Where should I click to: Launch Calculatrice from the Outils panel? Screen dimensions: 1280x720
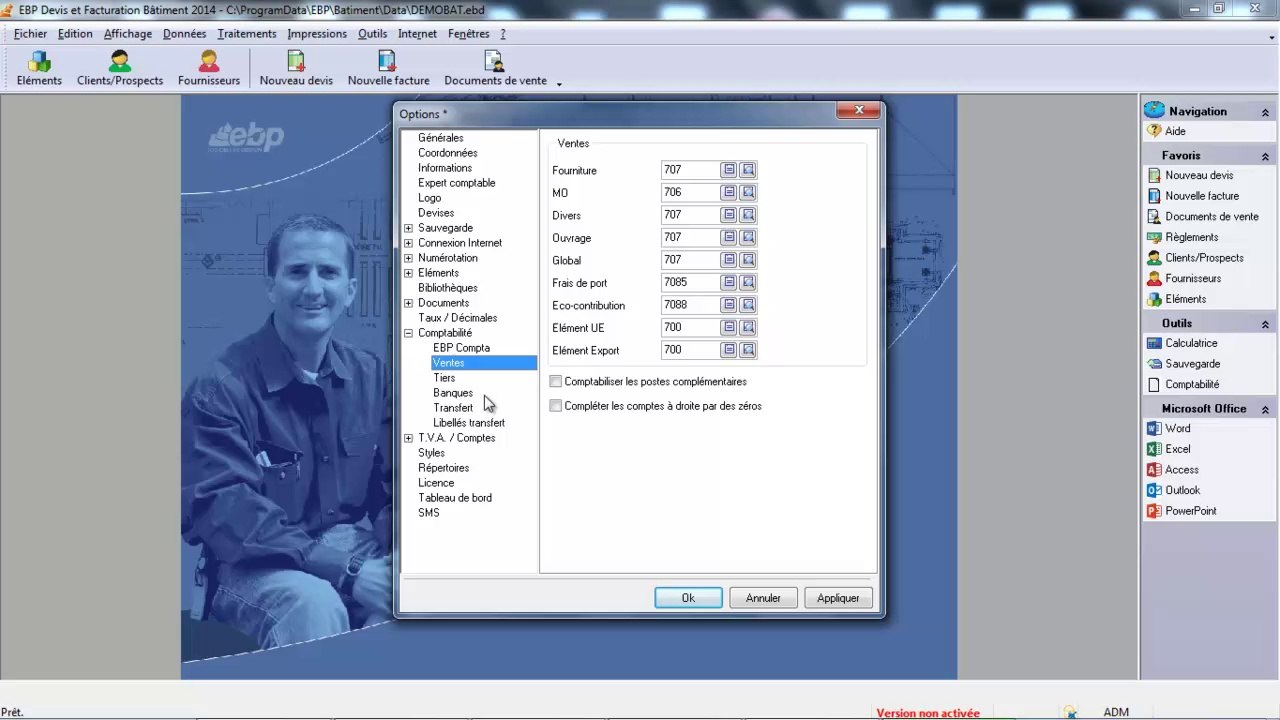tap(1190, 343)
